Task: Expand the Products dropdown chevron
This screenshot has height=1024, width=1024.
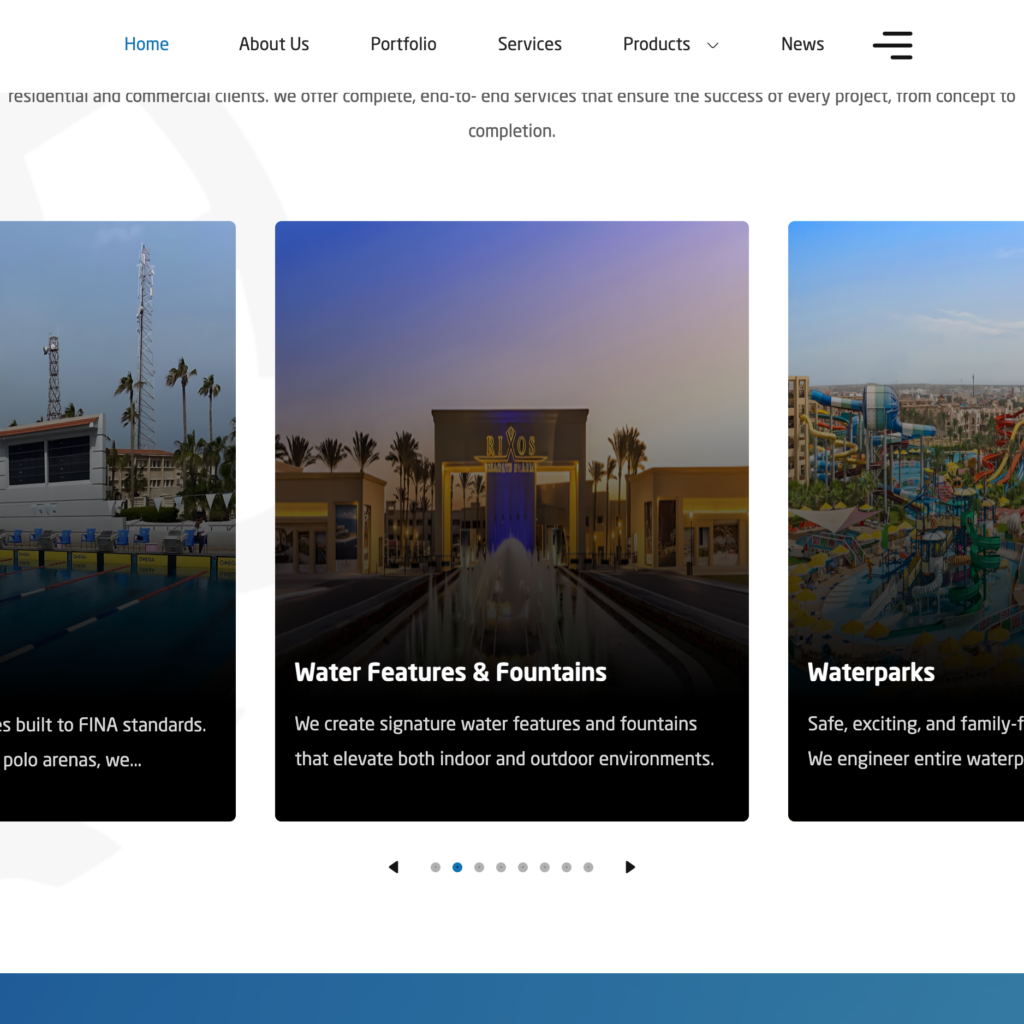Action: pos(713,45)
